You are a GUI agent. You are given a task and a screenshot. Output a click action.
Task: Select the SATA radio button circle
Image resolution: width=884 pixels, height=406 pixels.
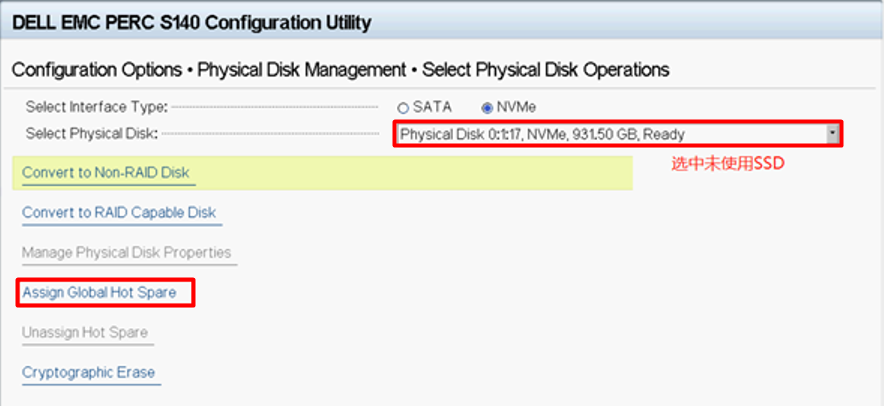click(x=403, y=107)
